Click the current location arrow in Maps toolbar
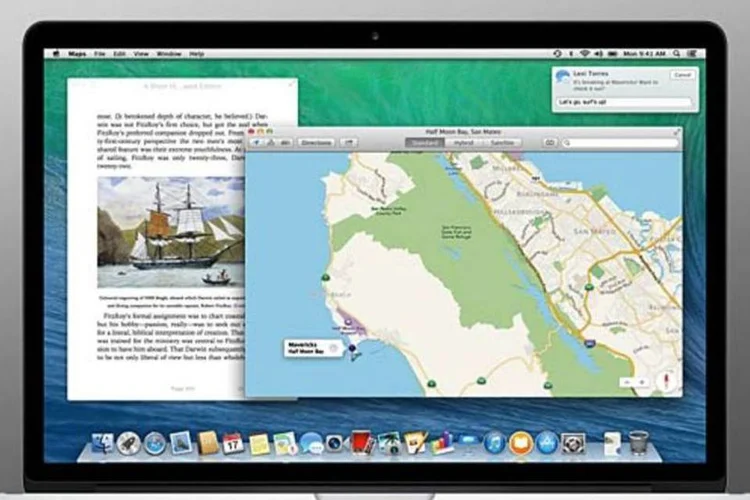 (256, 143)
